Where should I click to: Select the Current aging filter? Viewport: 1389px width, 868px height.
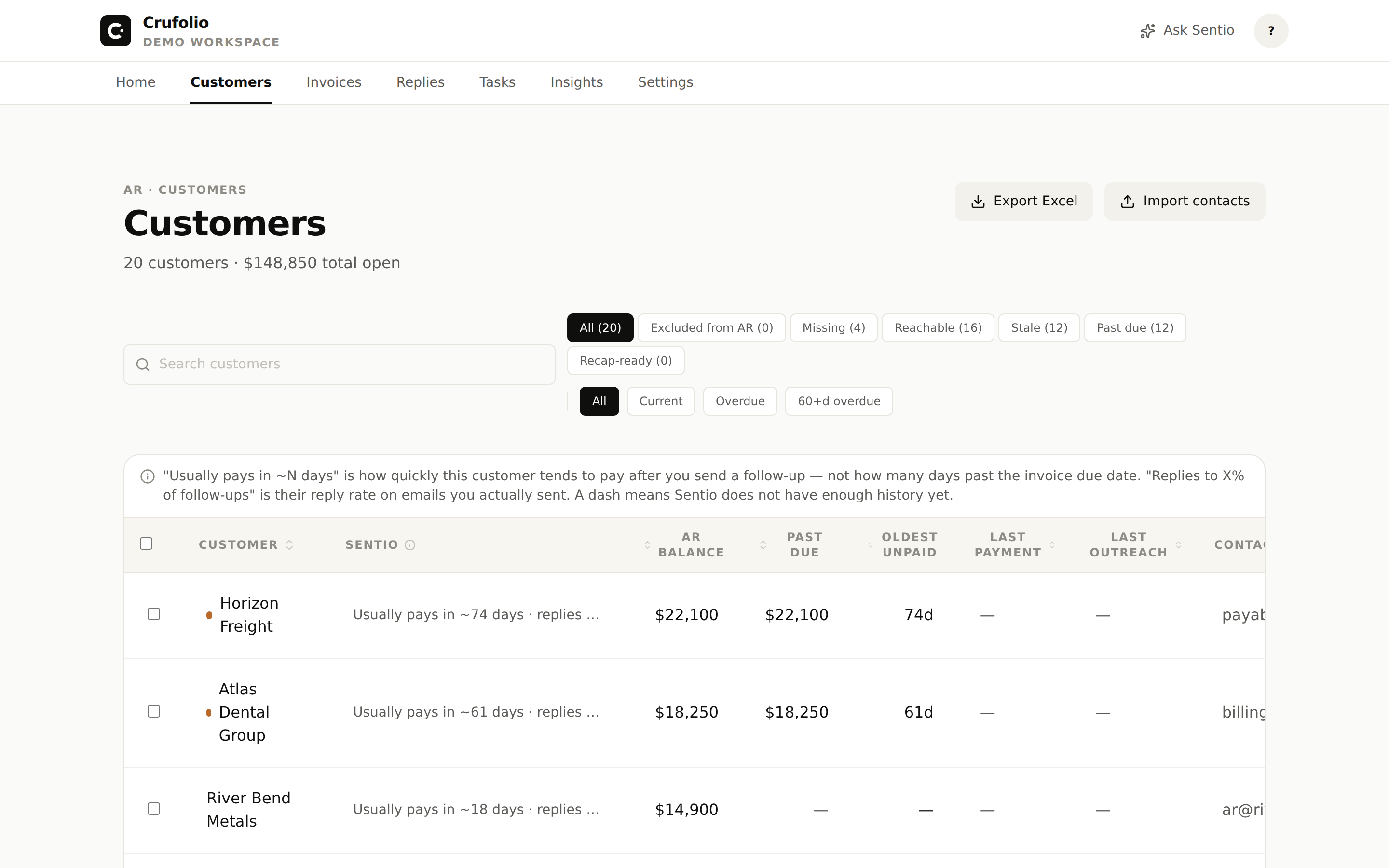[x=661, y=401]
